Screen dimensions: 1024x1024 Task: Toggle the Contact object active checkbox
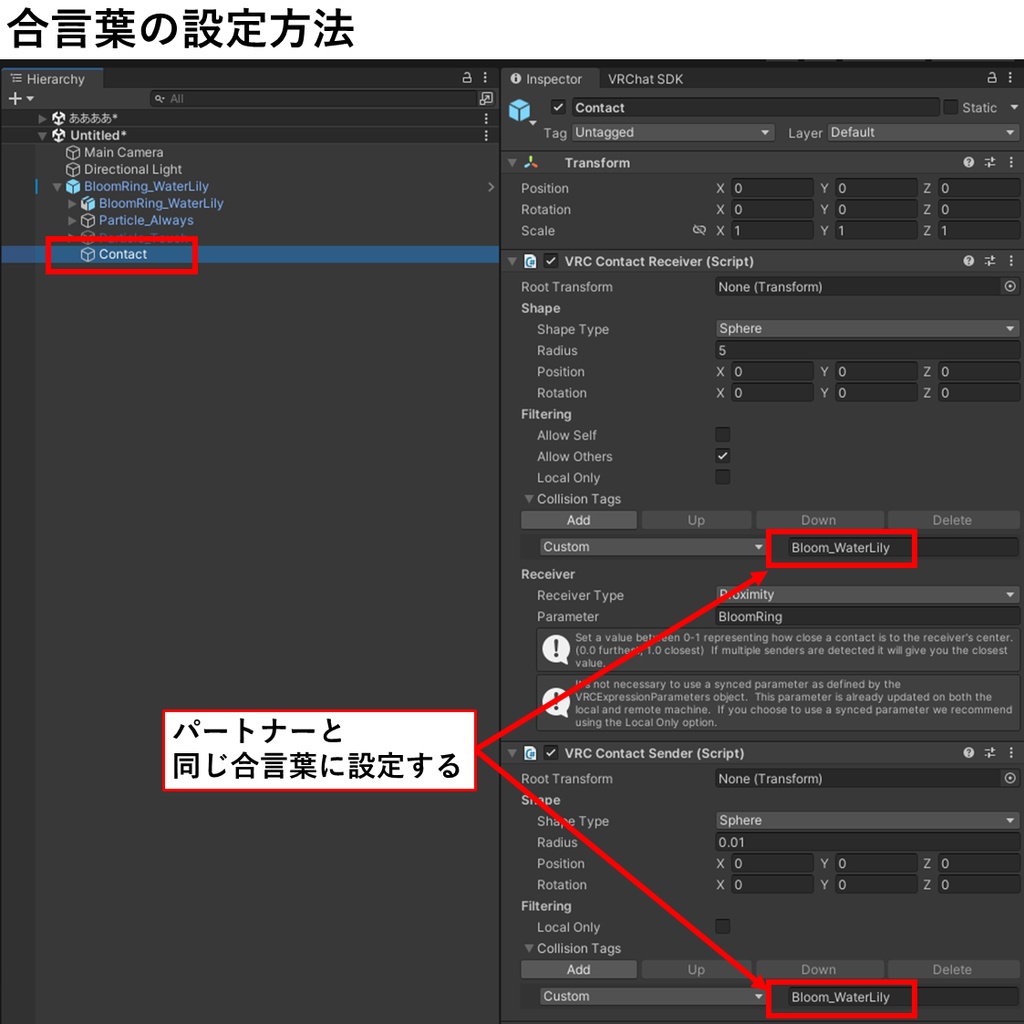[x=558, y=107]
